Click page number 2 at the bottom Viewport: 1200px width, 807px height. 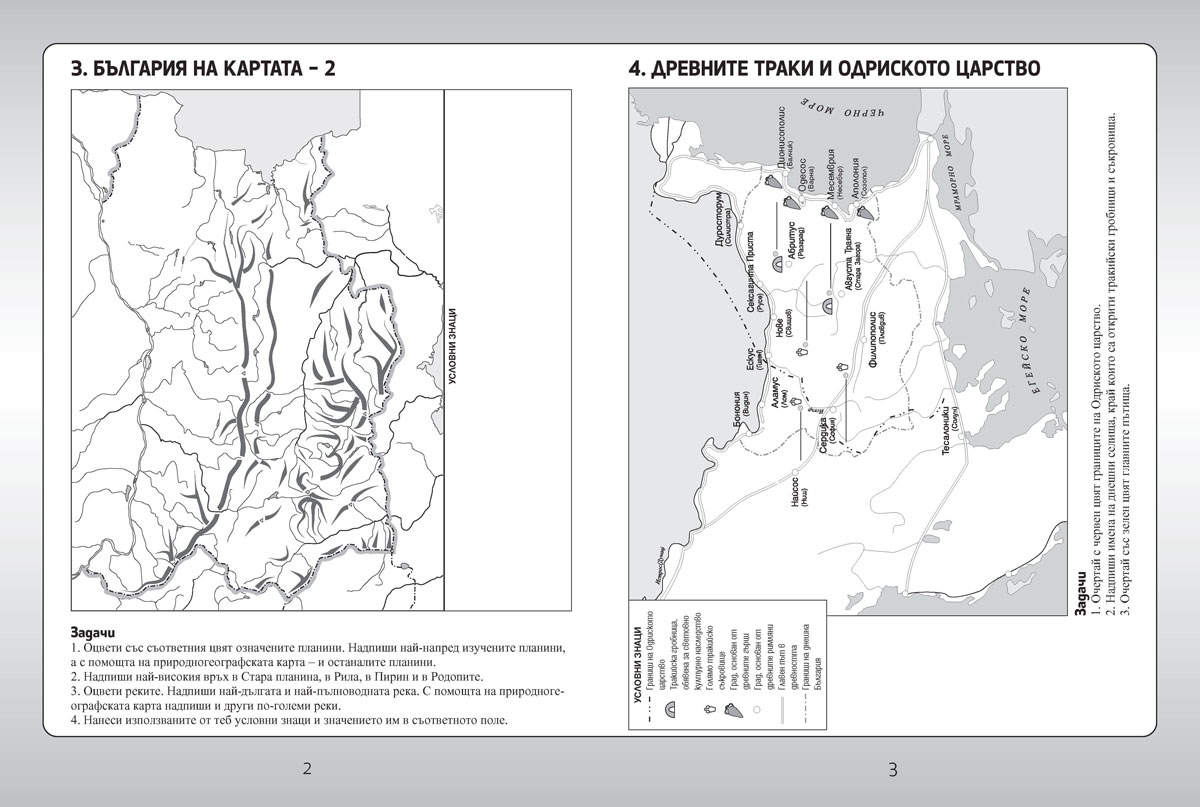[307, 769]
